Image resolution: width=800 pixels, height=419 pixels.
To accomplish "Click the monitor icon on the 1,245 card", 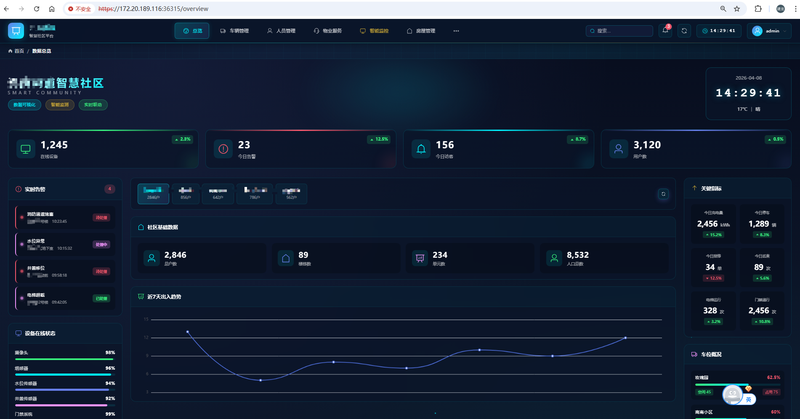I will click(26, 150).
